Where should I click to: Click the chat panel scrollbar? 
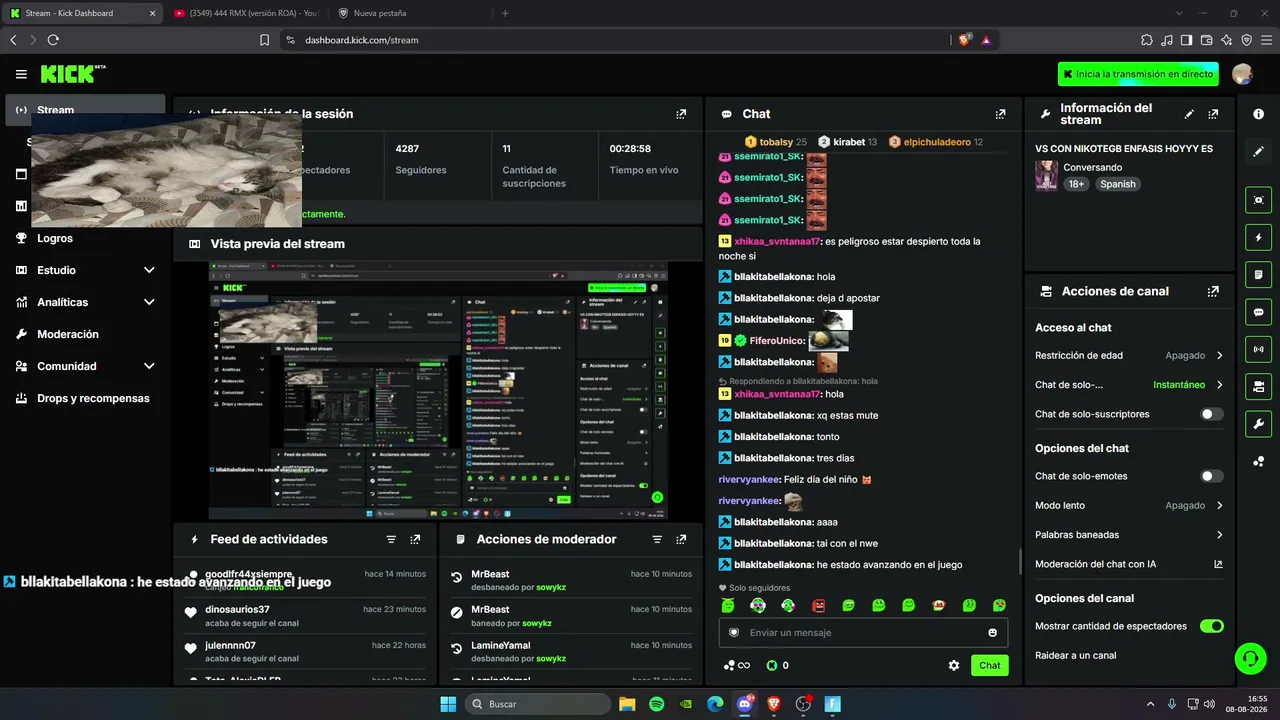pyautogui.click(x=1019, y=562)
